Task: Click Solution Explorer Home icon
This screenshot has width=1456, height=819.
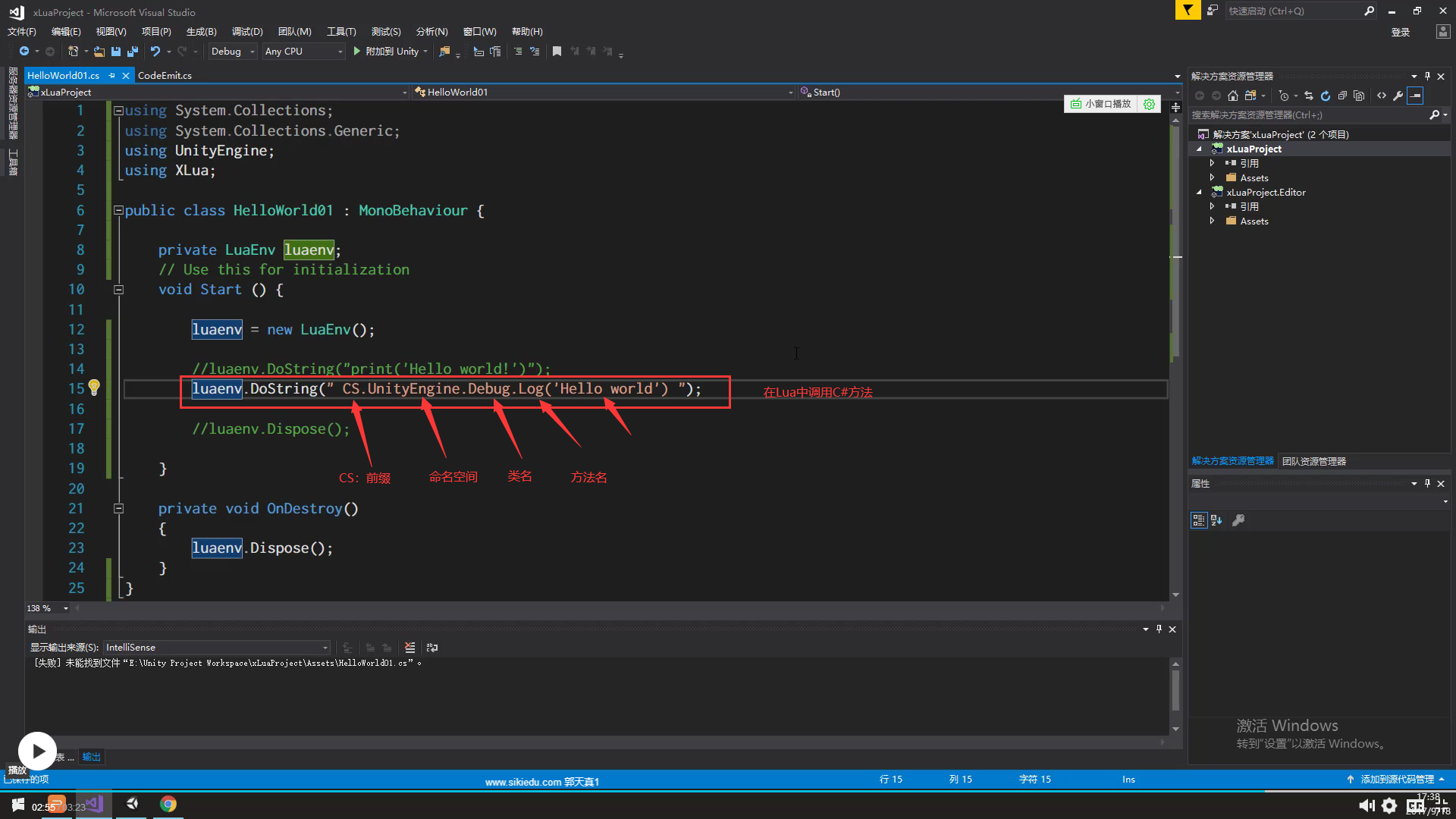Action: [1233, 96]
